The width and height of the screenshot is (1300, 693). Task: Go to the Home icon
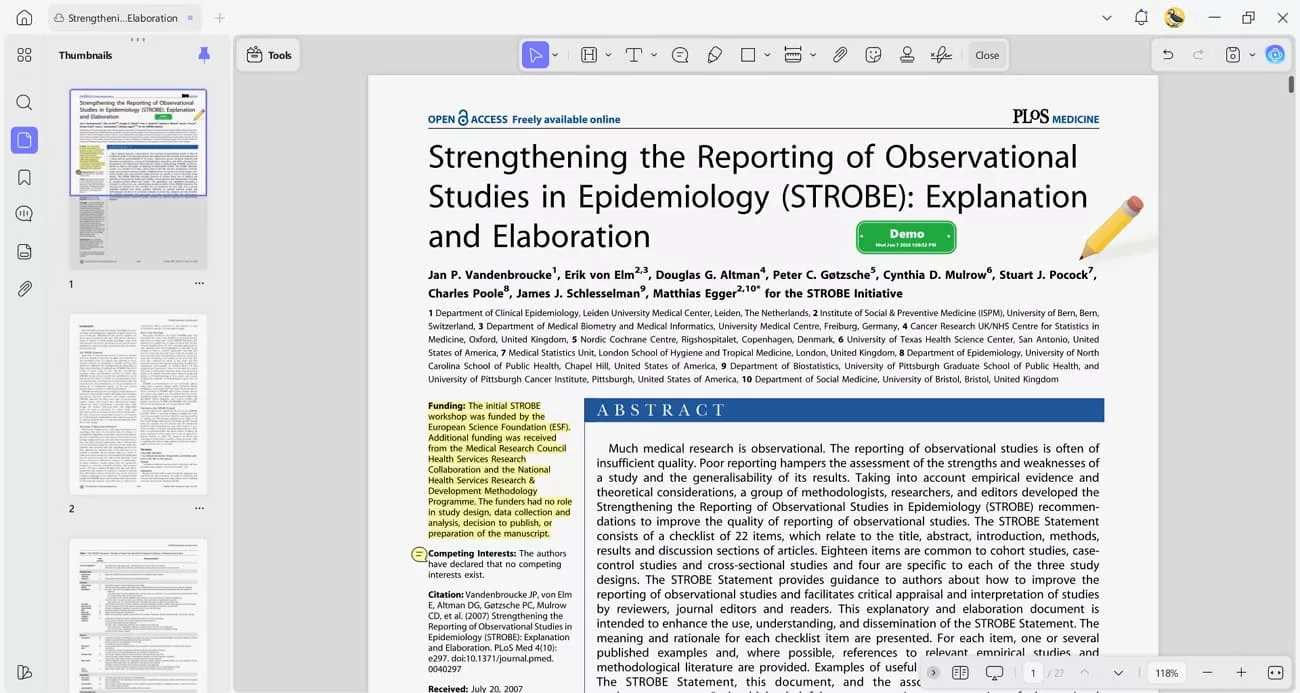pos(24,18)
